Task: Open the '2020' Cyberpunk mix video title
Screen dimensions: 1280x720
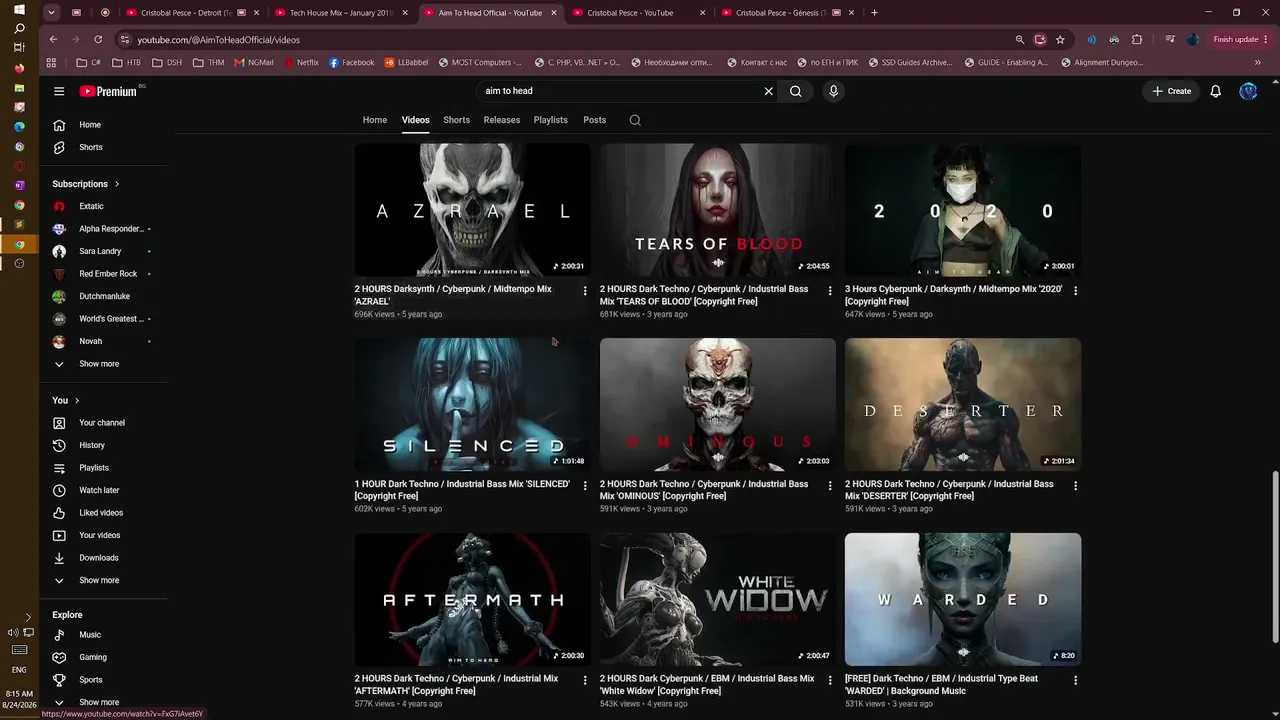Action: [x=954, y=295]
